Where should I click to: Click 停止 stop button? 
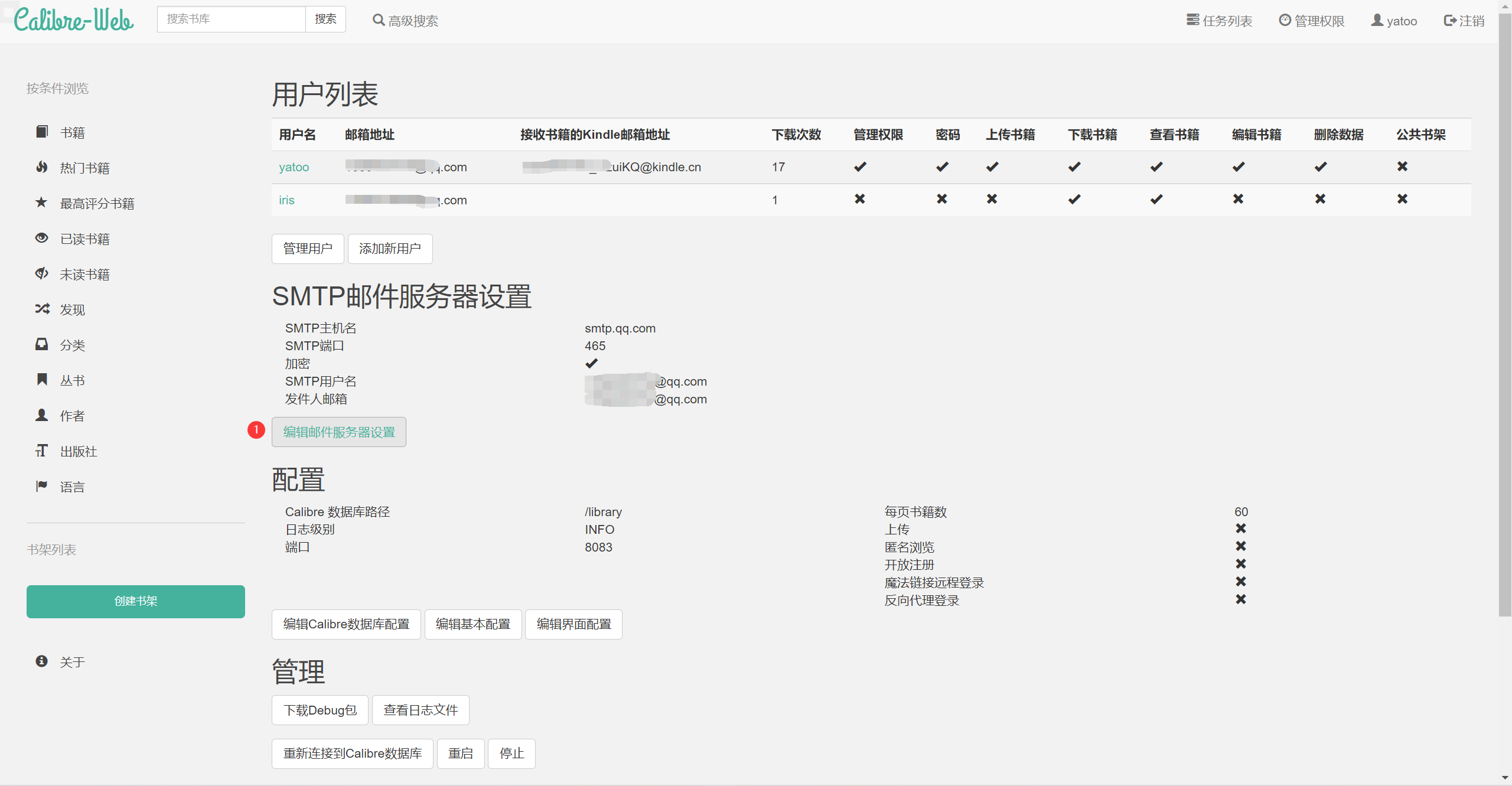(512, 754)
